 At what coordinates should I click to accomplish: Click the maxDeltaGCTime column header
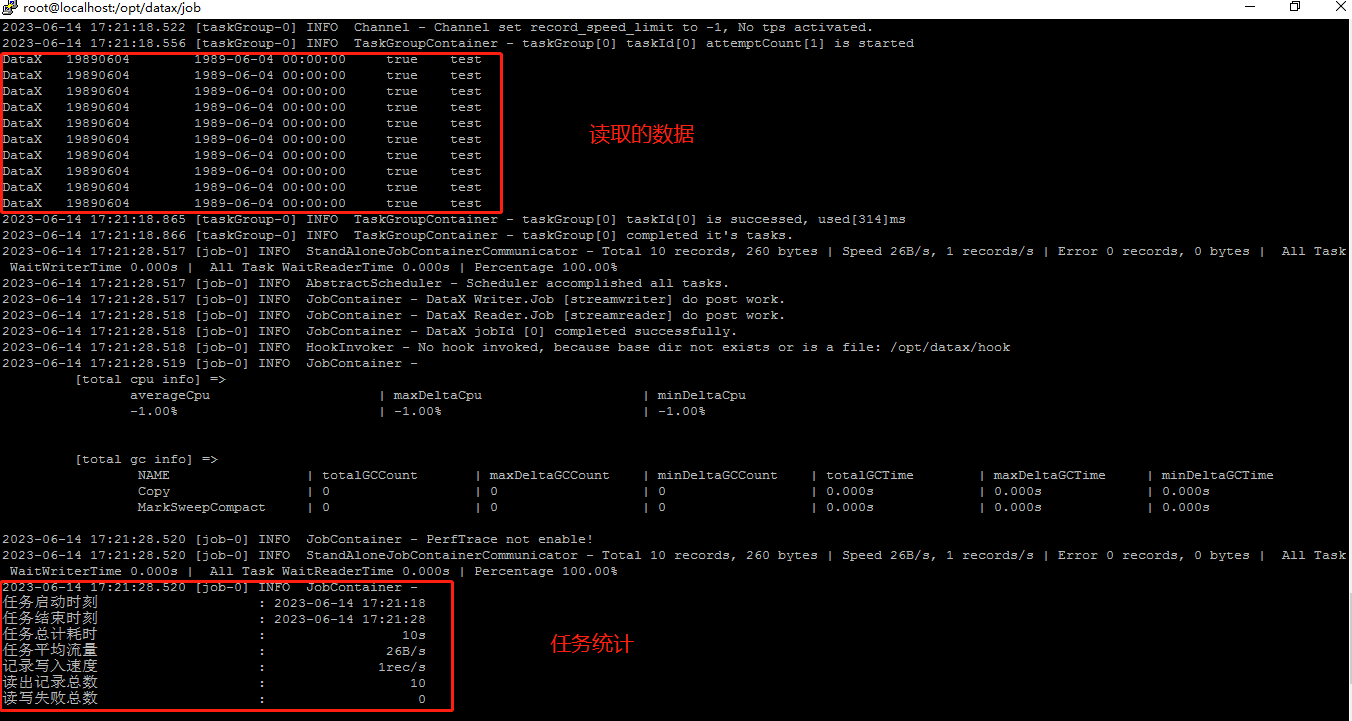click(1049, 475)
